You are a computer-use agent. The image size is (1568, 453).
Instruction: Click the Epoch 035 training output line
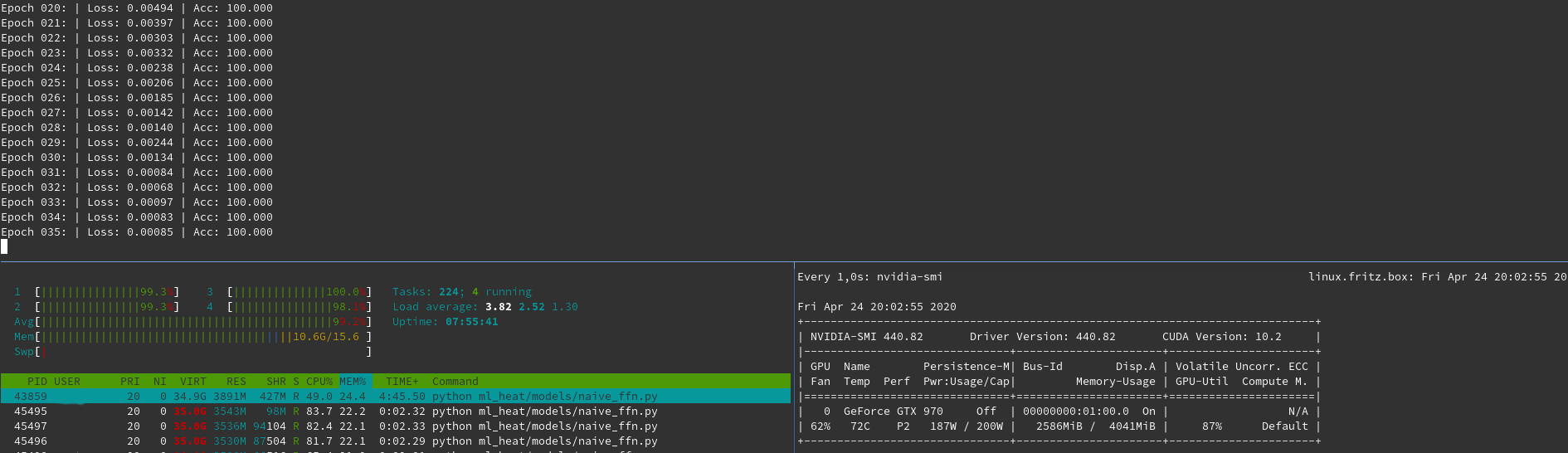[137, 232]
